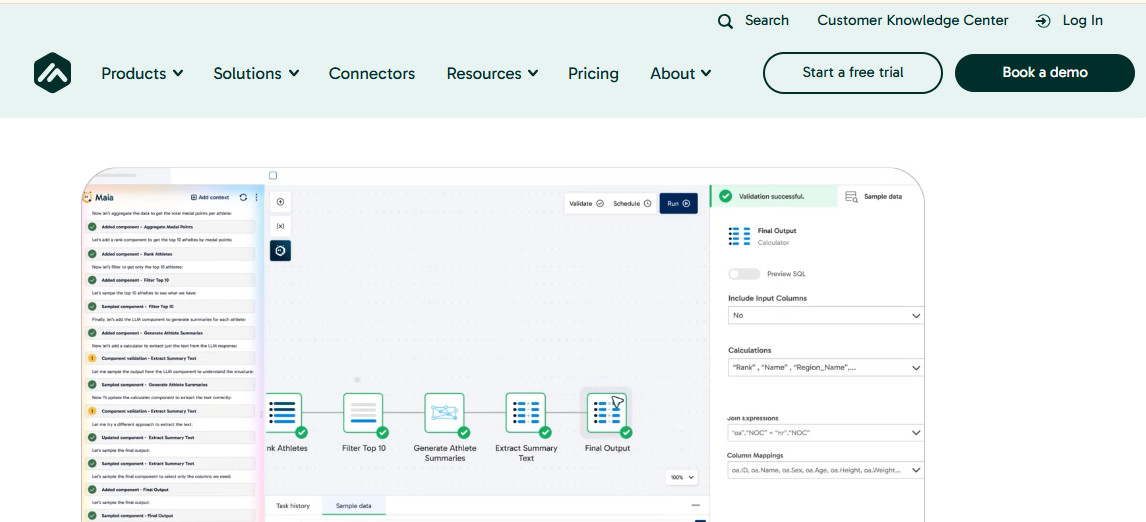The image size is (1146, 522).
Task: Click the Start a free trial button
Action: coord(852,73)
